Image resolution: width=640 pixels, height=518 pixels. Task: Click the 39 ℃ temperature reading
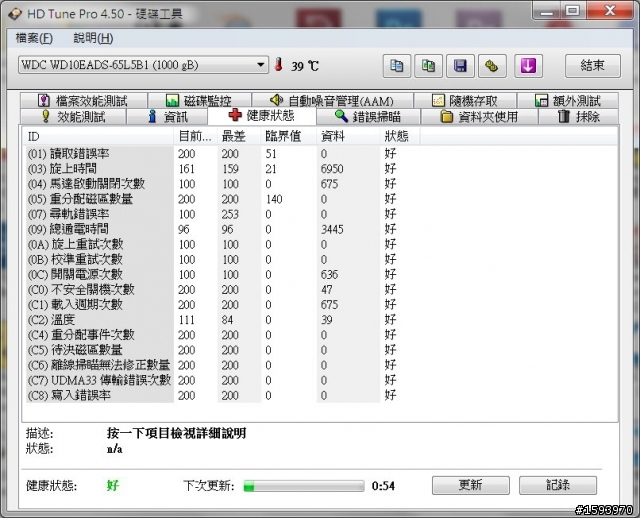tap(304, 66)
